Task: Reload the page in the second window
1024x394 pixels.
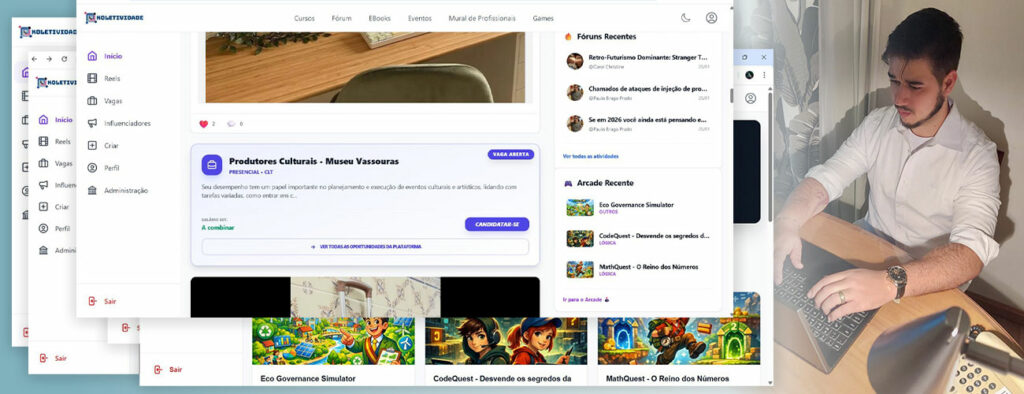Action: (64, 59)
